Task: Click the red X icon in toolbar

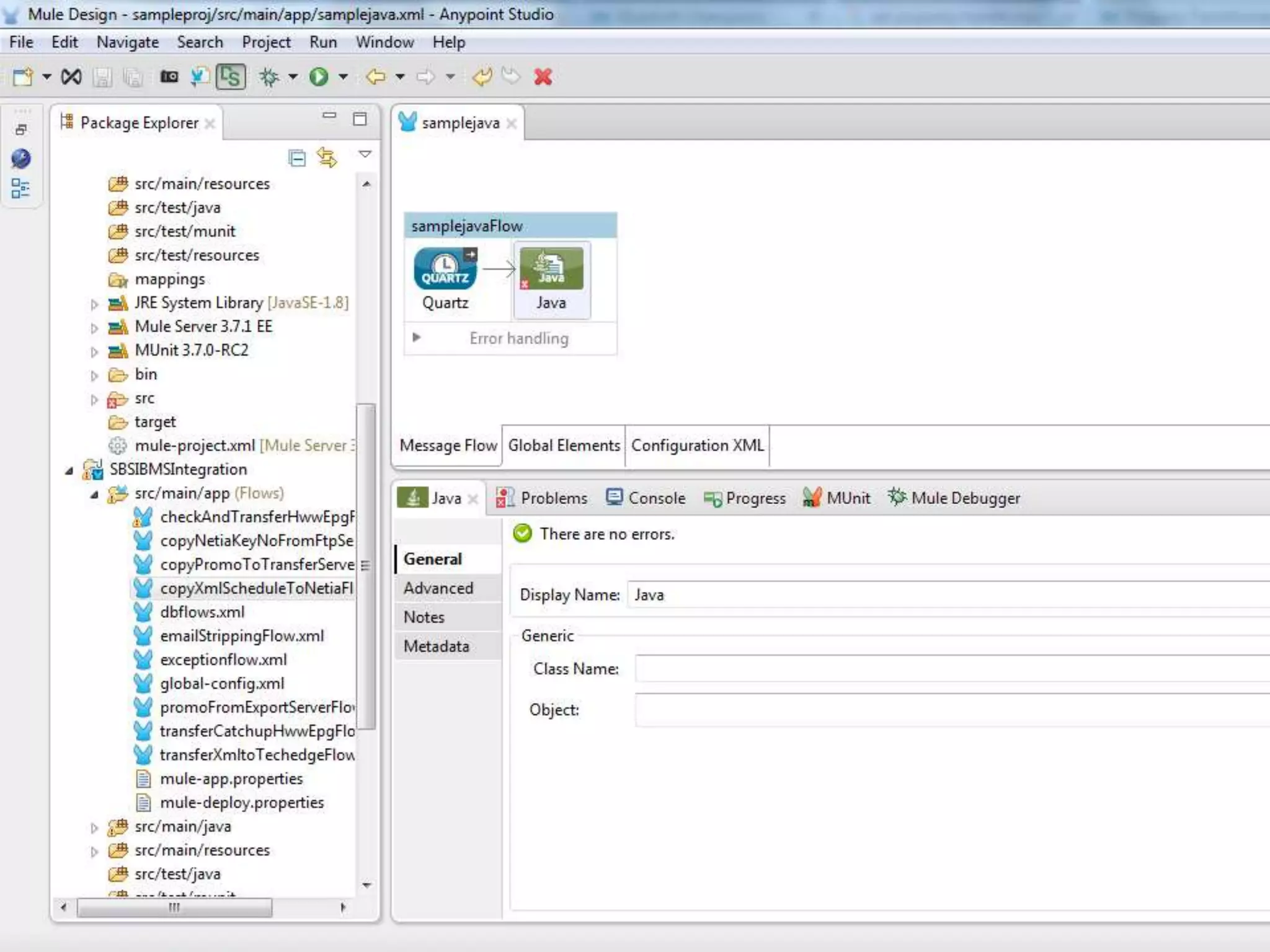Action: click(543, 77)
